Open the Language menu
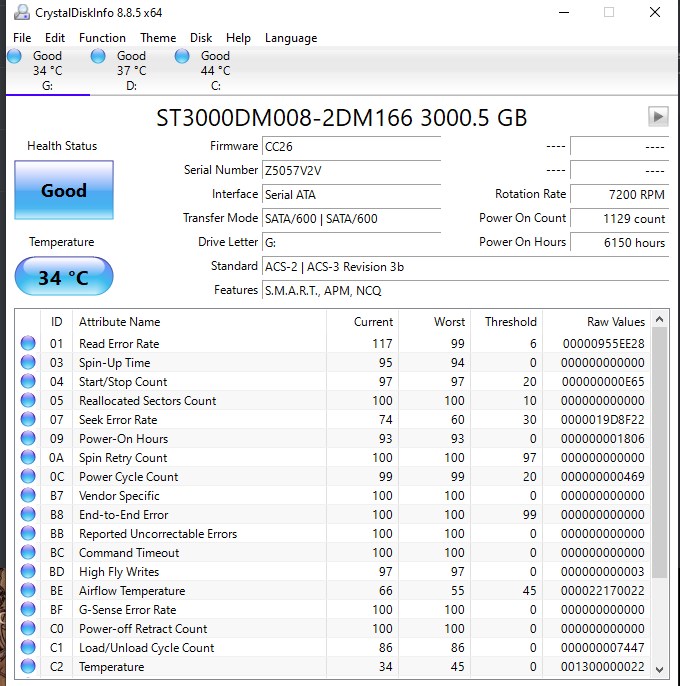 click(291, 38)
